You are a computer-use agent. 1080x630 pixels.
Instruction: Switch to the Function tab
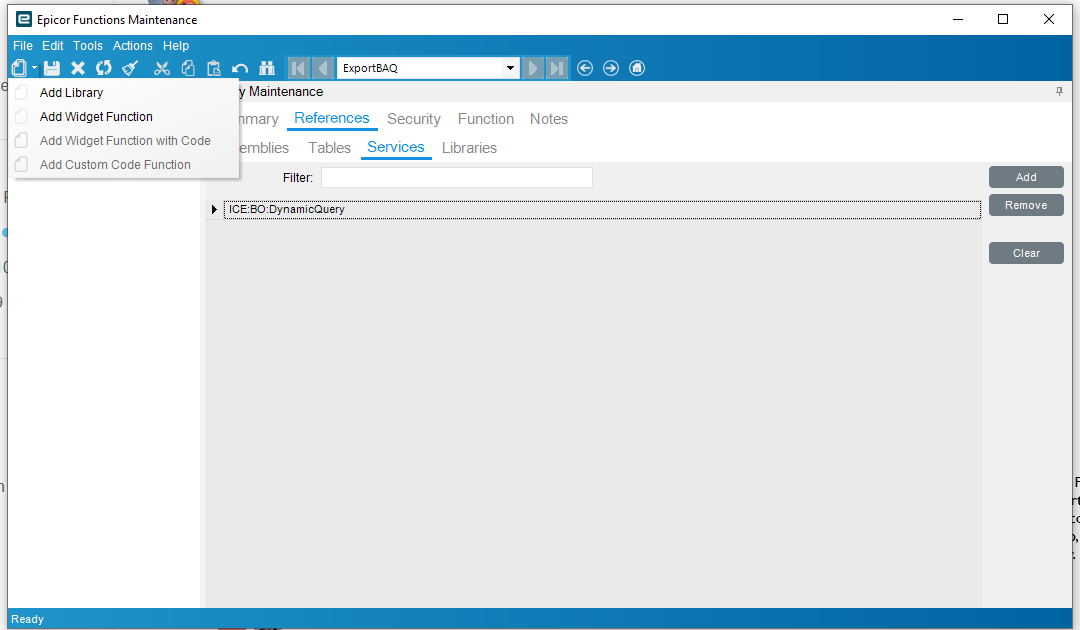click(x=486, y=119)
